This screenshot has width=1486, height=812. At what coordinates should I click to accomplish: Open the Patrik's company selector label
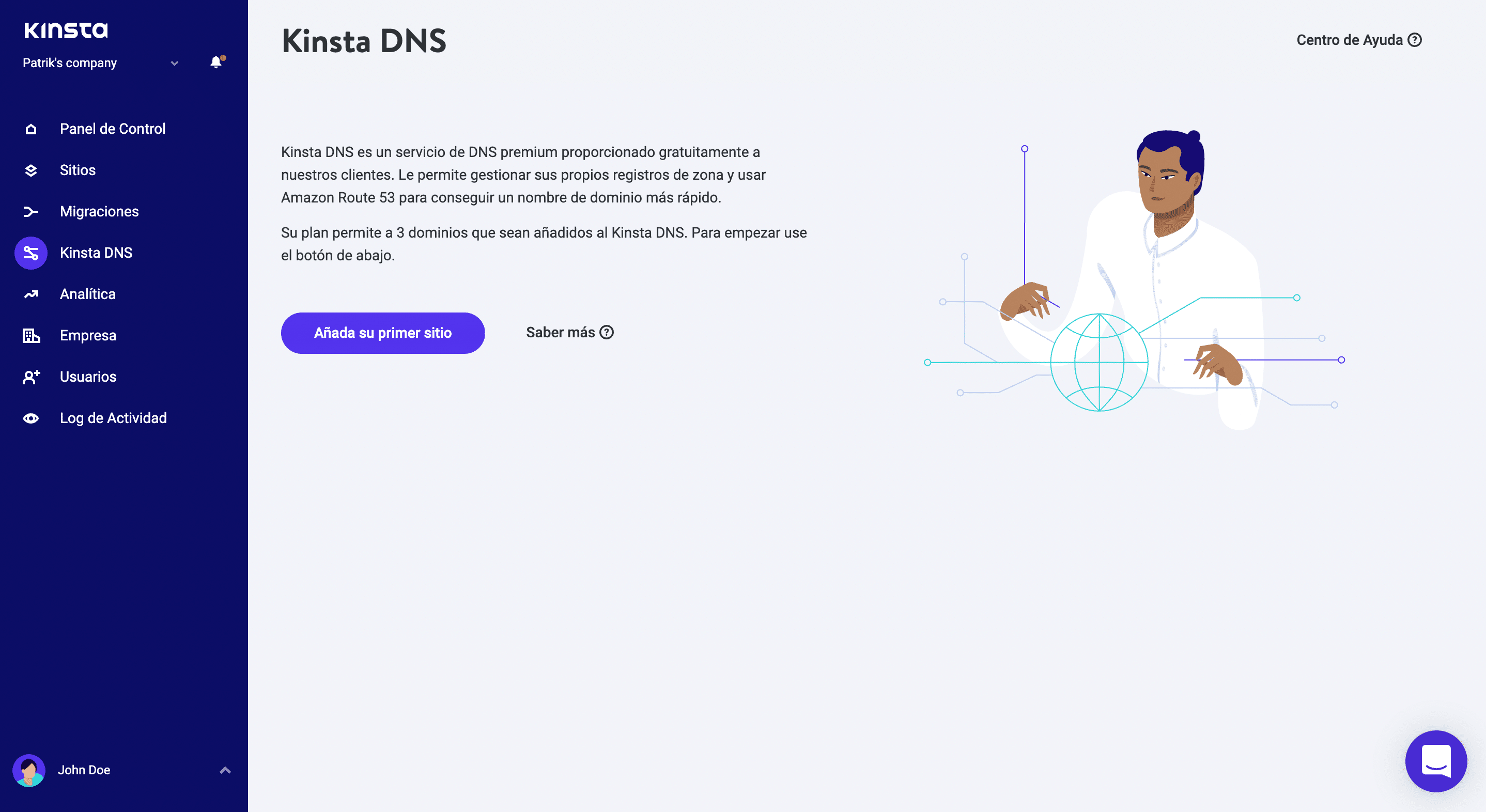click(70, 63)
